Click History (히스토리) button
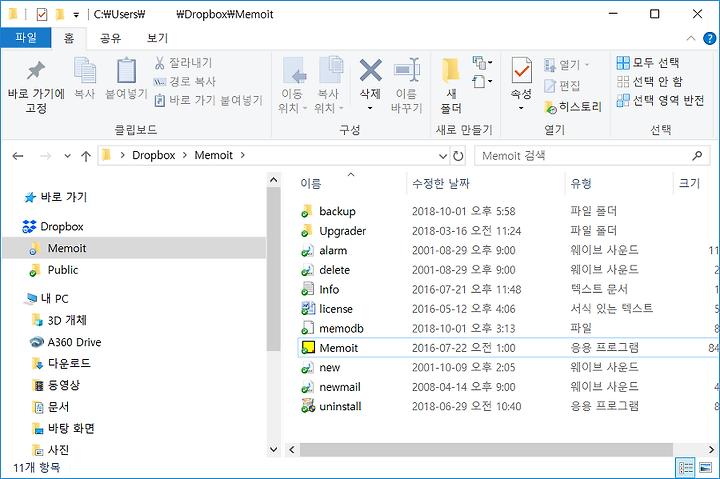The height and width of the screenshot is (479, 720). click(573, 107)
